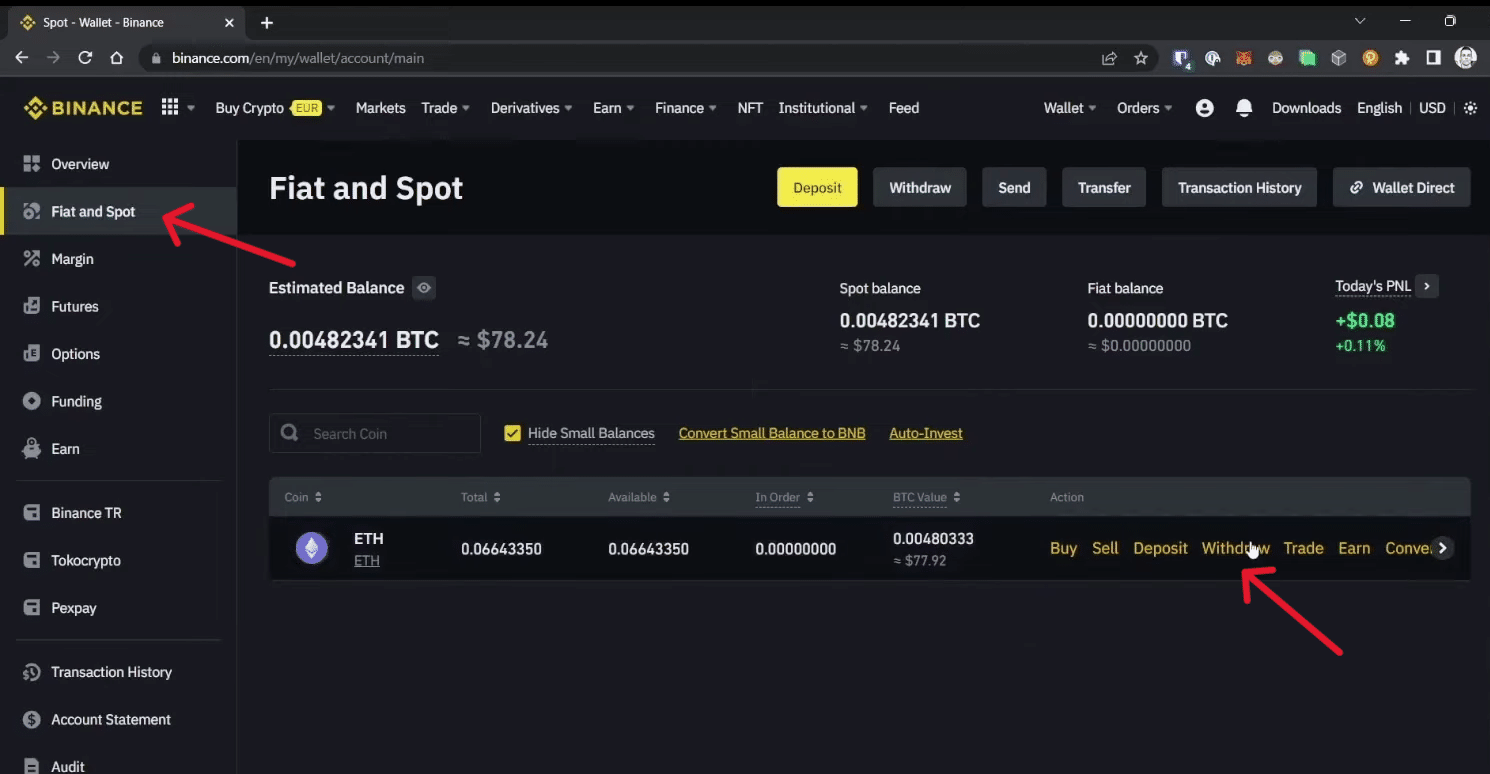Expand the Wallet dropdown in header
This screenshot has width=1490, height=774.
click(1069, 108)
